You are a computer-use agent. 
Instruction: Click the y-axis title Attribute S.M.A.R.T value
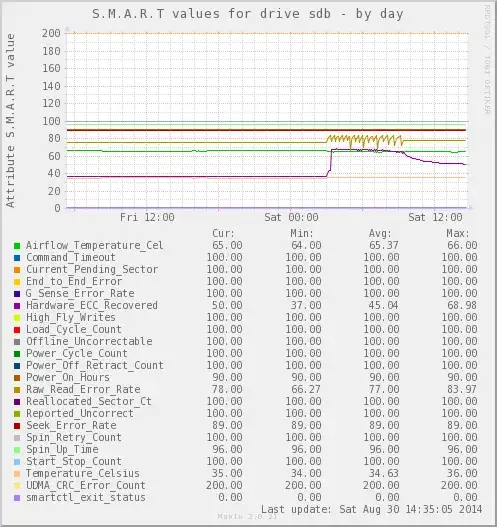click(10, 120)
